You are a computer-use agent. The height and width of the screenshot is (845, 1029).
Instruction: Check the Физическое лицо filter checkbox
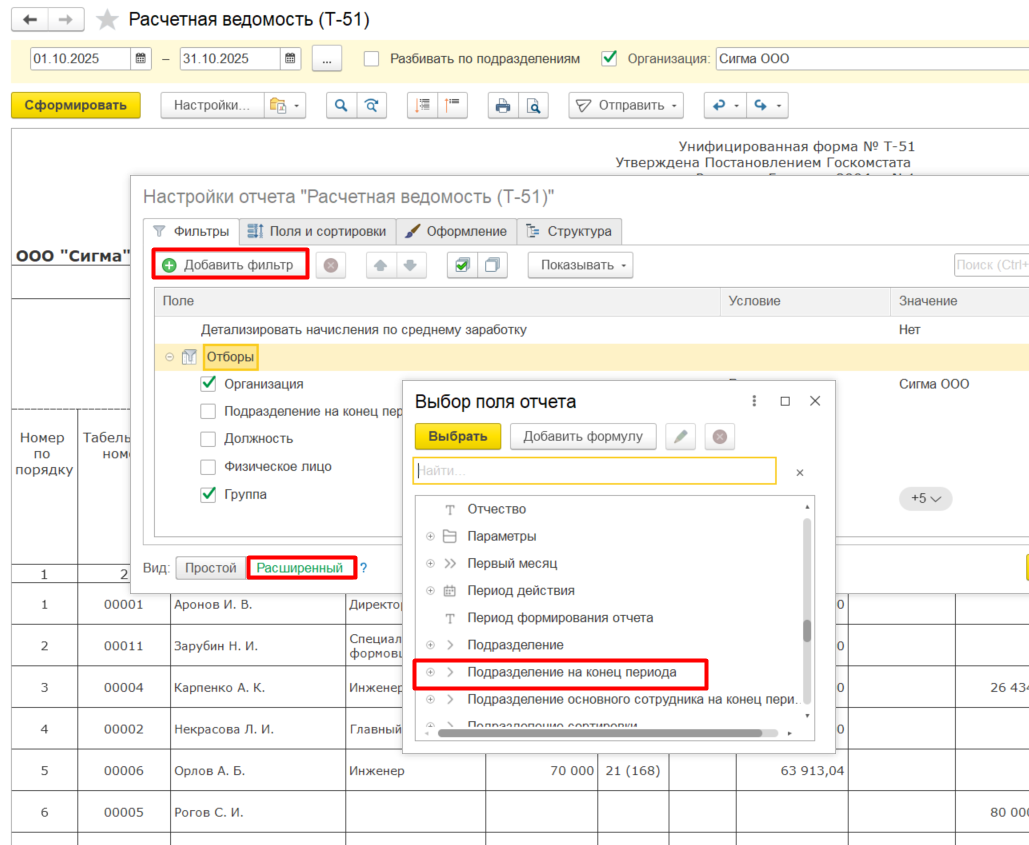pyautogui.click(x=208, y=467)
